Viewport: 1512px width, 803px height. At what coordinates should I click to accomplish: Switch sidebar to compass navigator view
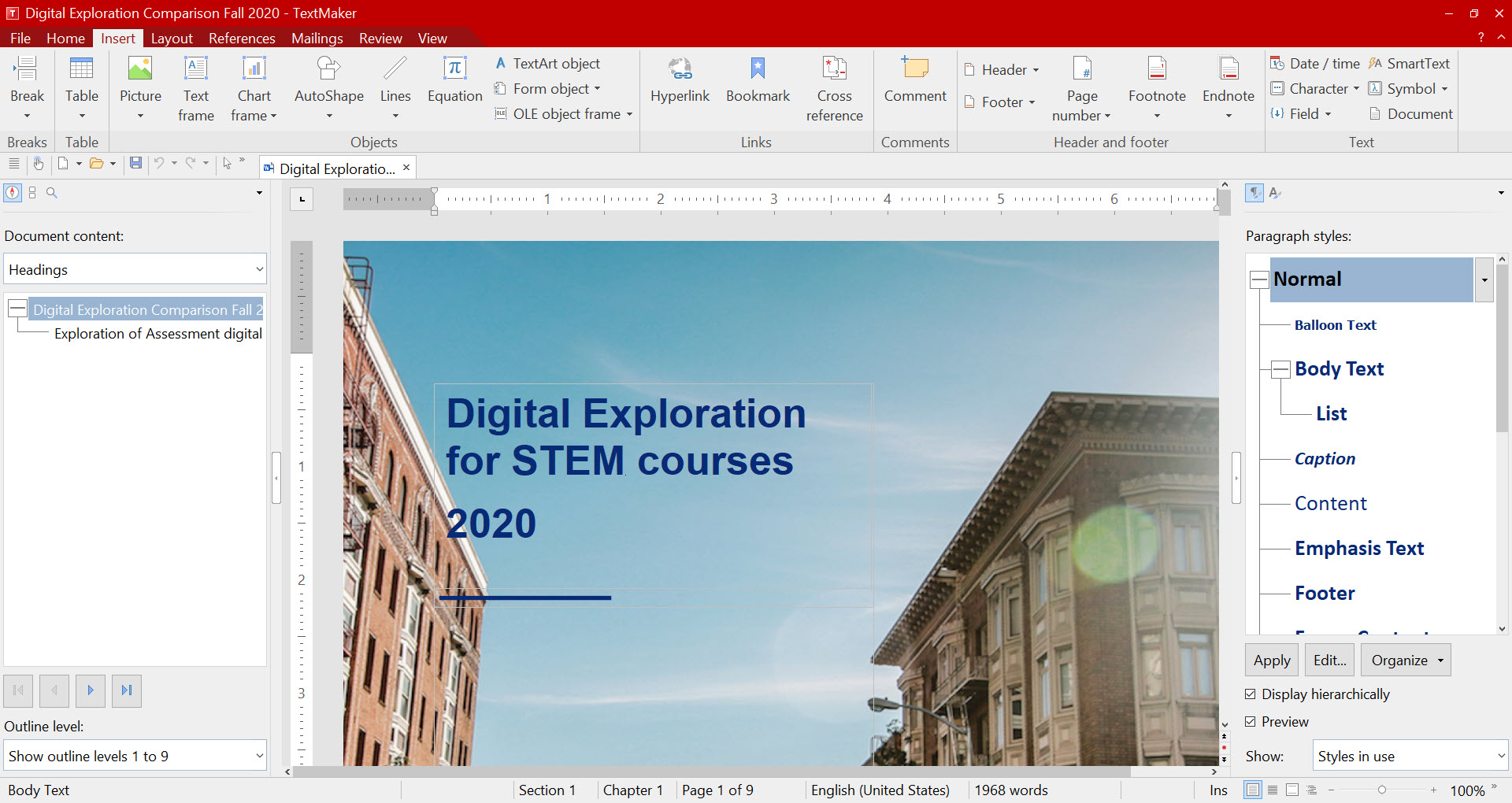click(13, 193)
